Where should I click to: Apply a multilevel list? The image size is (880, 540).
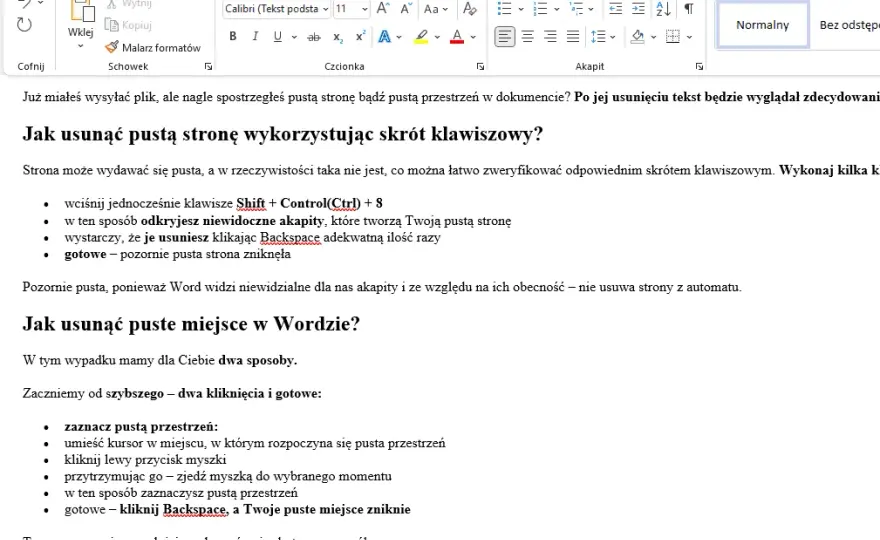point(576,9)
